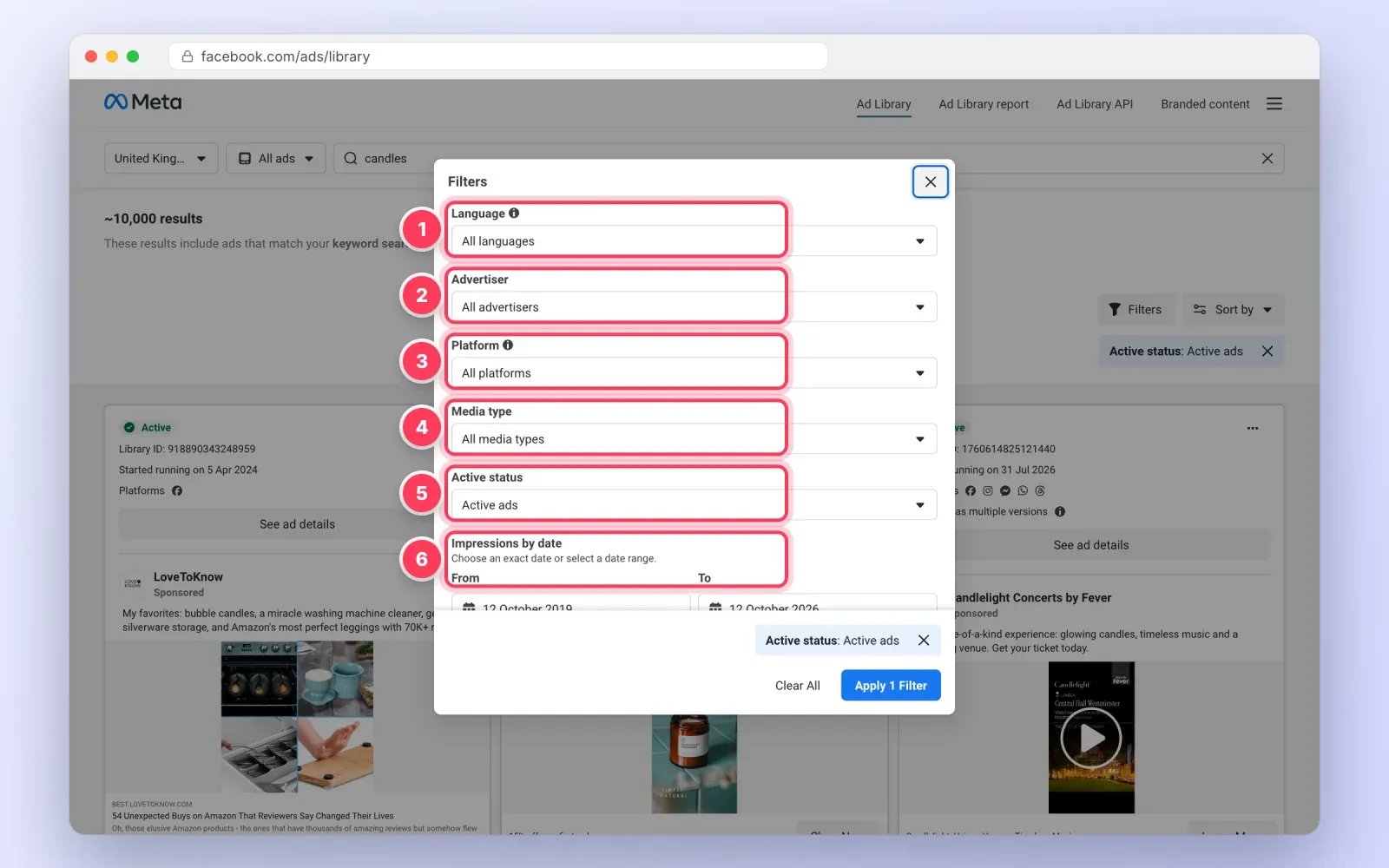Click the Facebook platform icon on the LoveToKnow ad
The image size is (1389, 868).
click(177, 491)
